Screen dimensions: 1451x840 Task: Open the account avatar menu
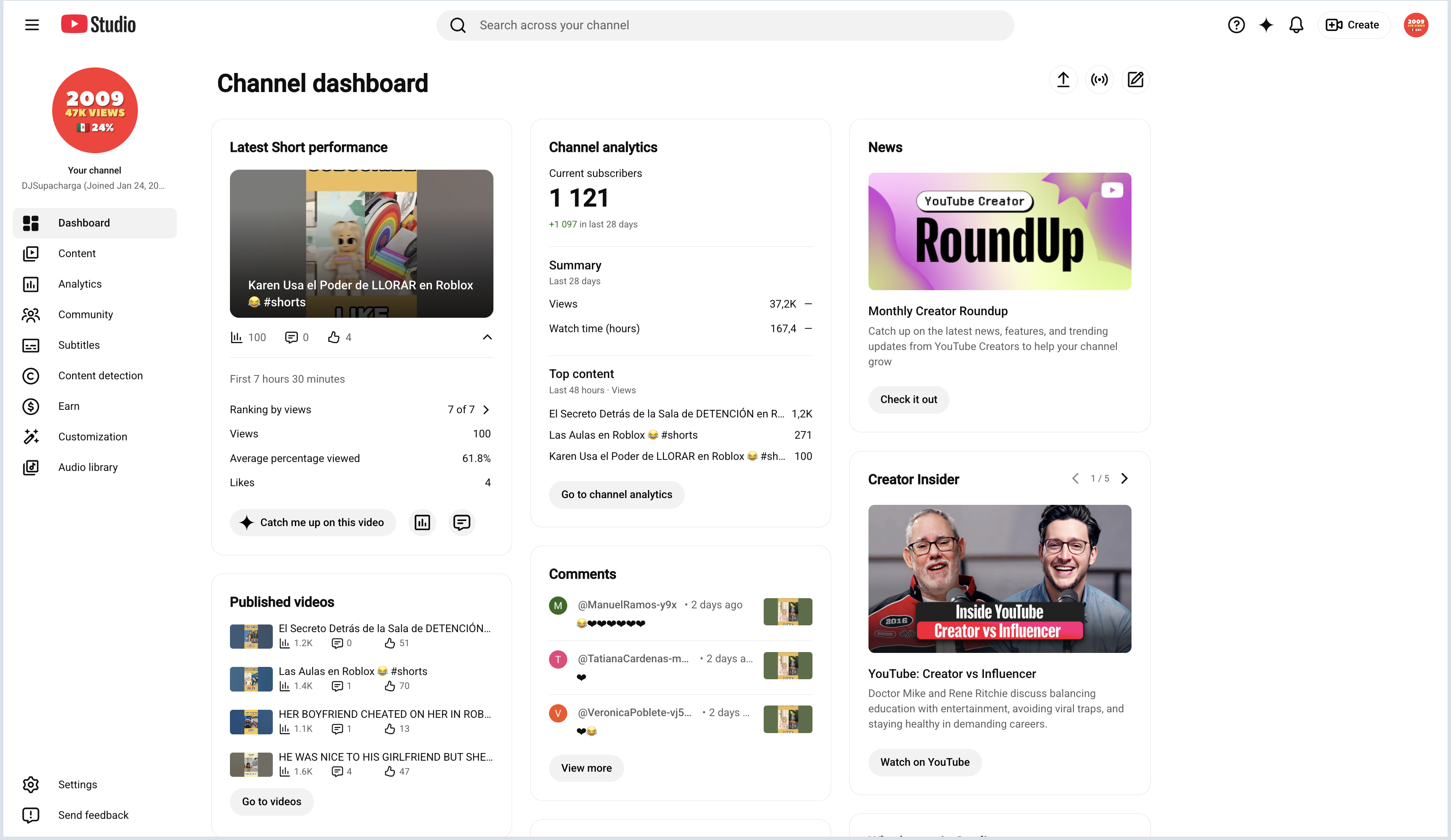1415,25
